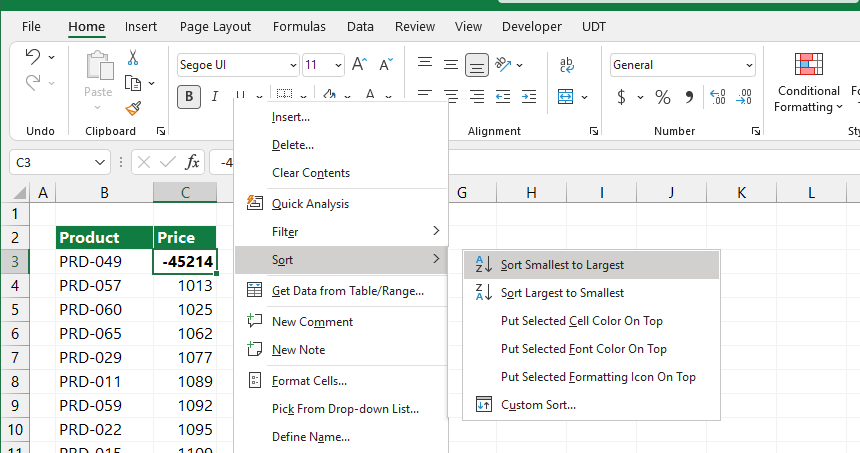
Task: Toggle Italic formatting button
Action: point(214,97)
